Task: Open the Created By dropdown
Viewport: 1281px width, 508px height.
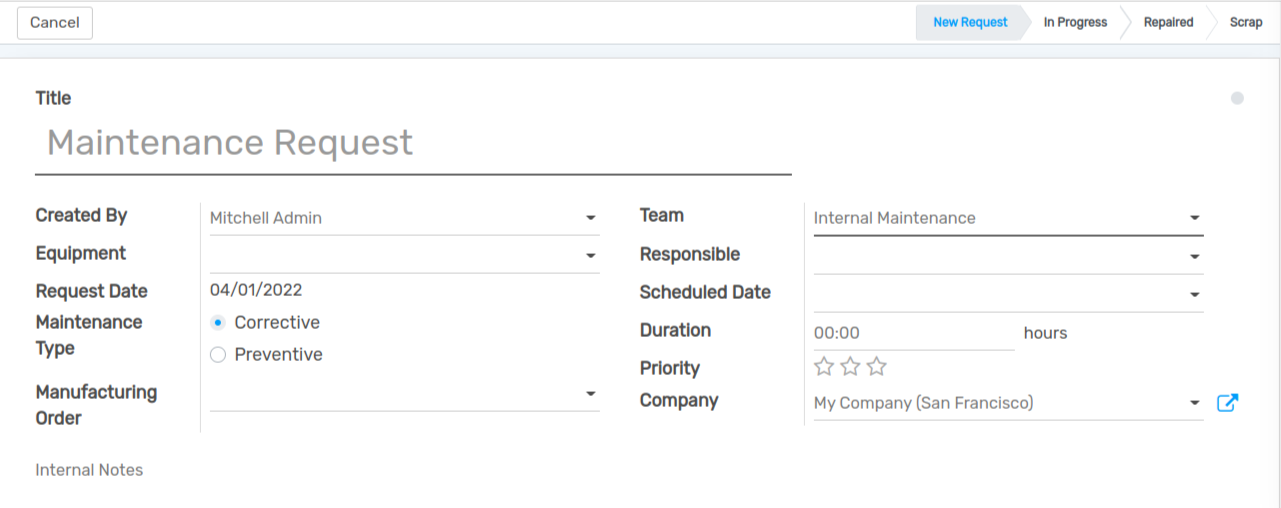Action: [x=590, y=218]
